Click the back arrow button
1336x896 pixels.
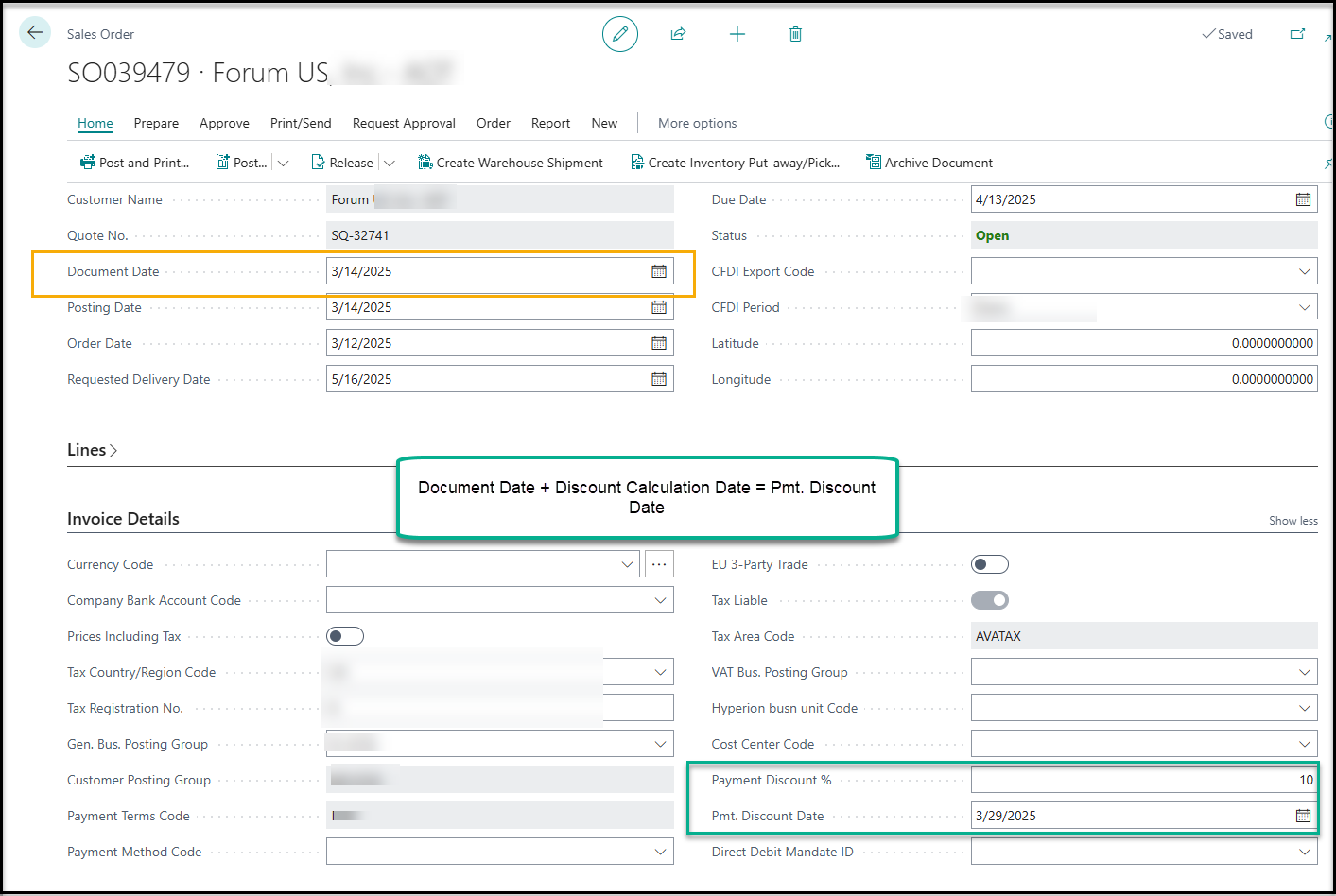35,32
